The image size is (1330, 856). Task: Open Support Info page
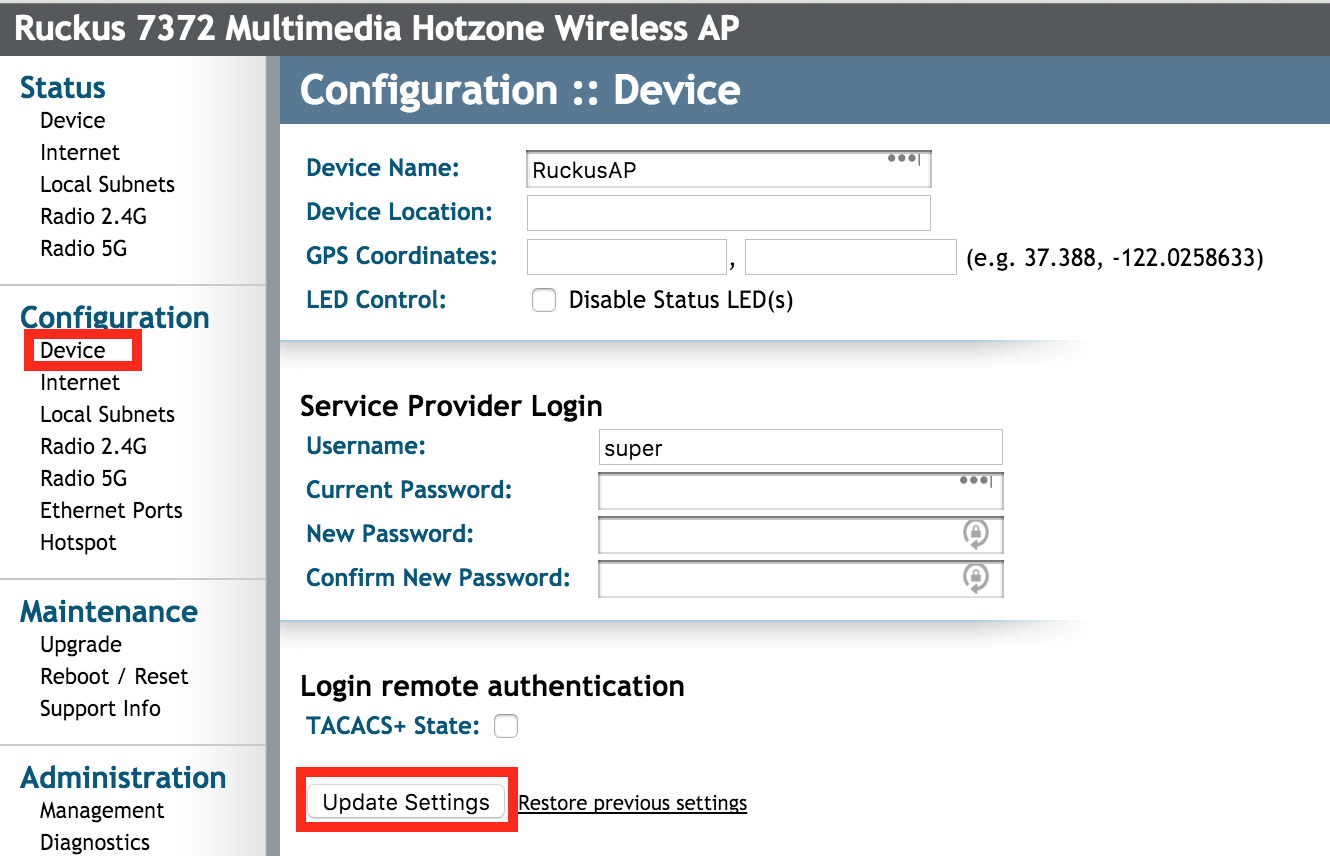[100, 708]
